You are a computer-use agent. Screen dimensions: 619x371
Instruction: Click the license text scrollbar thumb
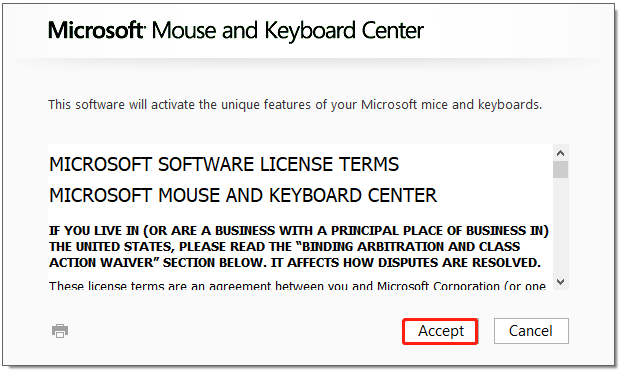561,169
